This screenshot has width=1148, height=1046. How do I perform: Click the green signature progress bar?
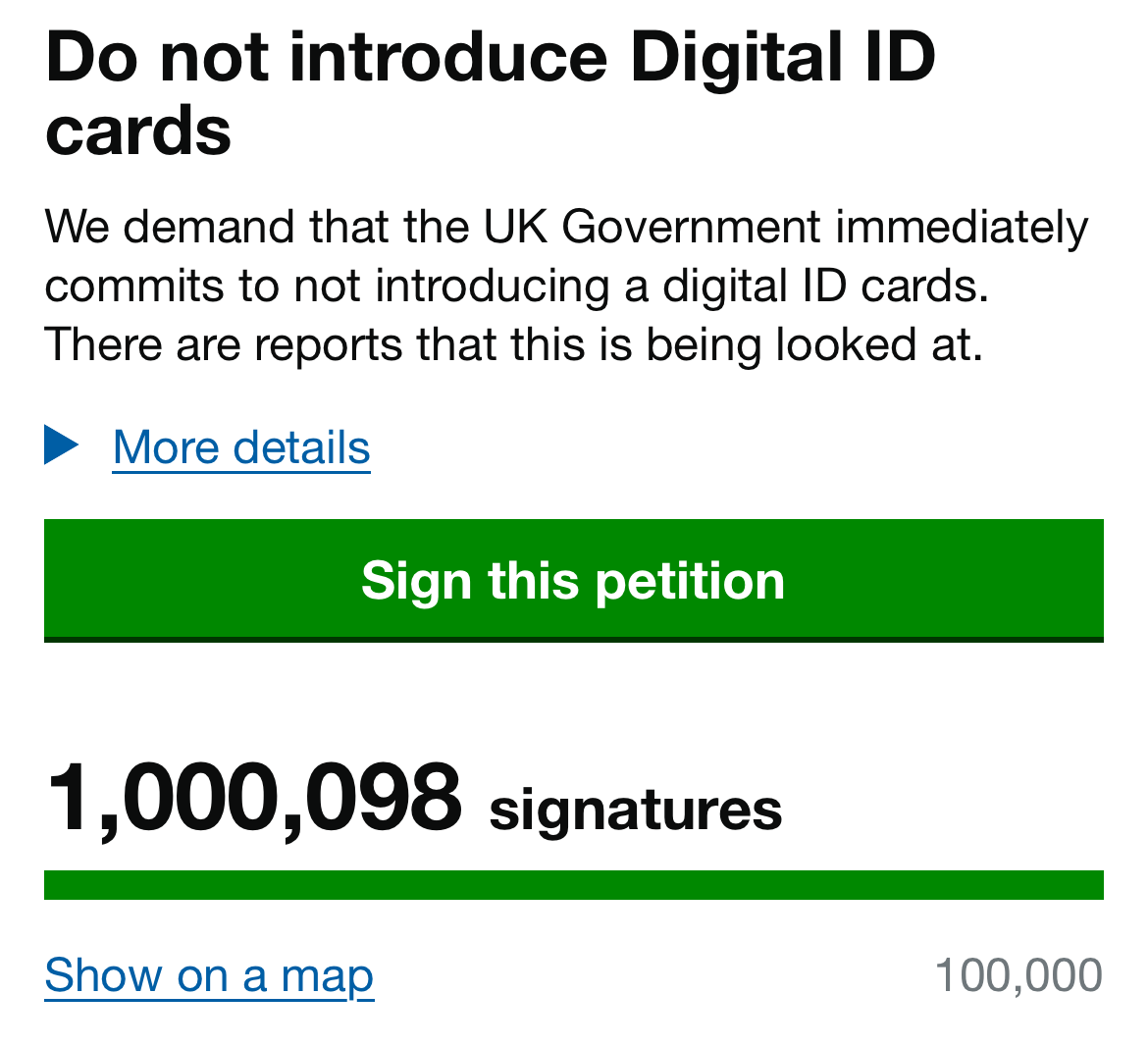click(573, 884)
